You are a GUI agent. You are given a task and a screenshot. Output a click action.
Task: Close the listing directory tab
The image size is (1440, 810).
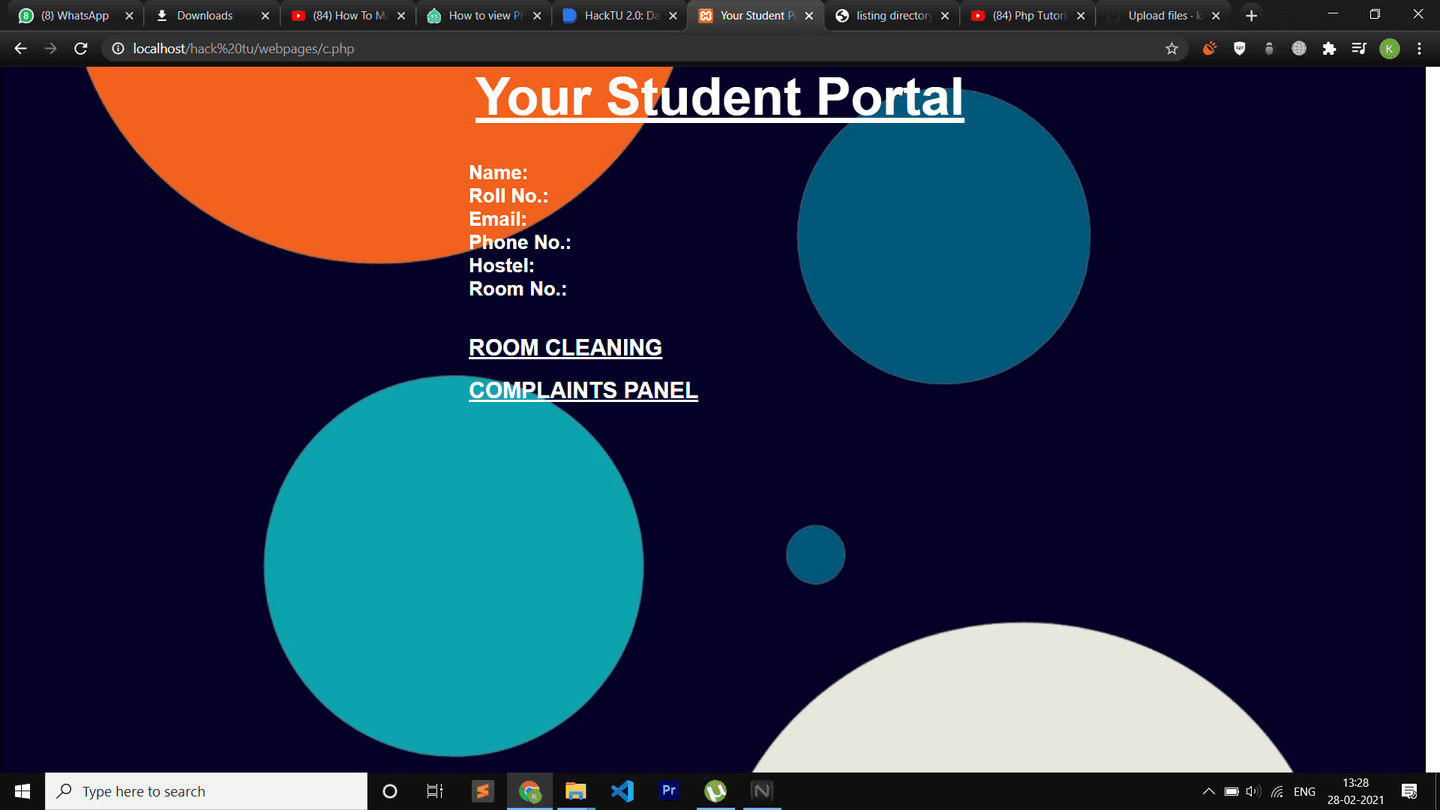pos(945,16)
